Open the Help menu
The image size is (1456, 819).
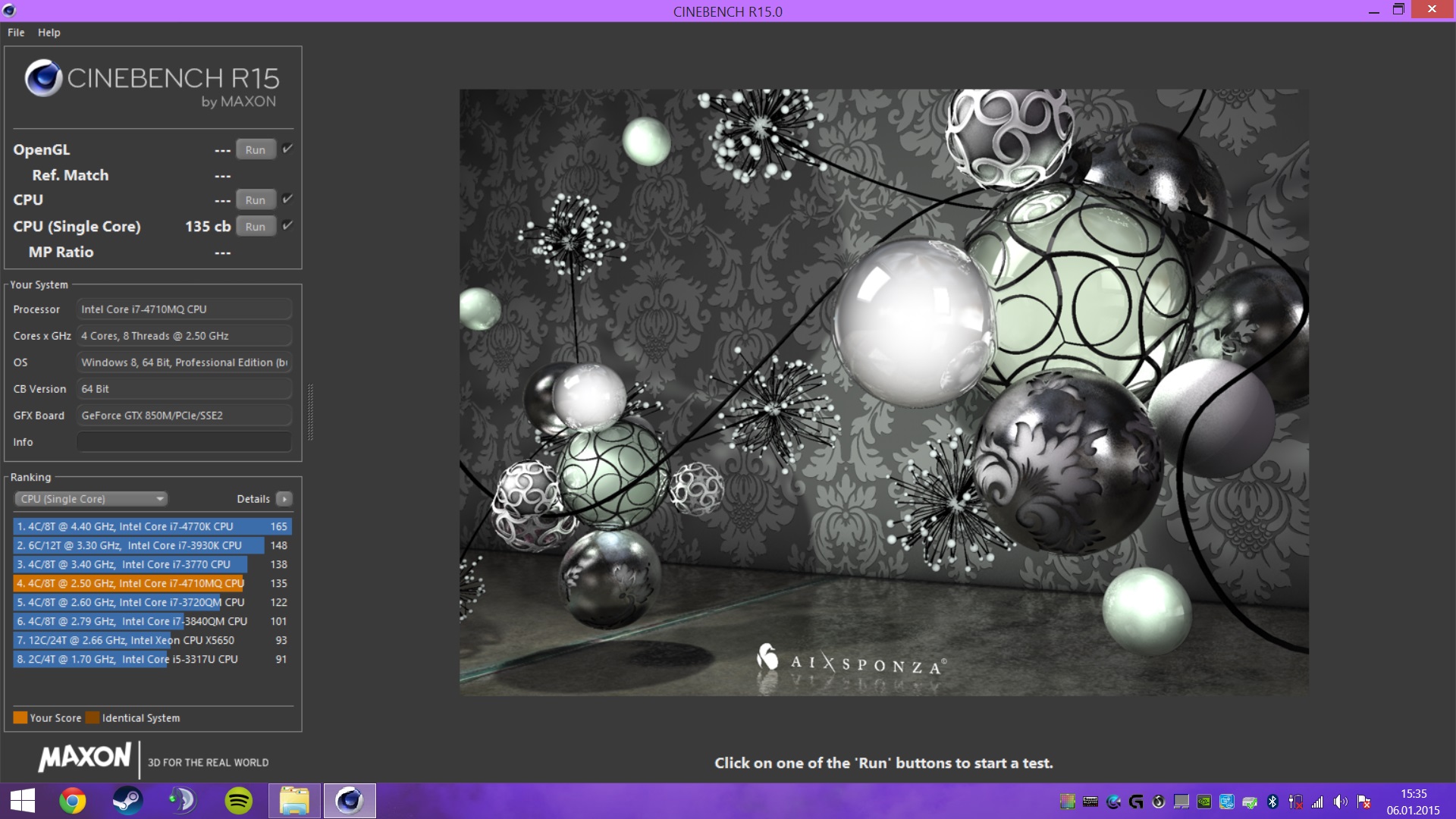[x=49, y=33]
